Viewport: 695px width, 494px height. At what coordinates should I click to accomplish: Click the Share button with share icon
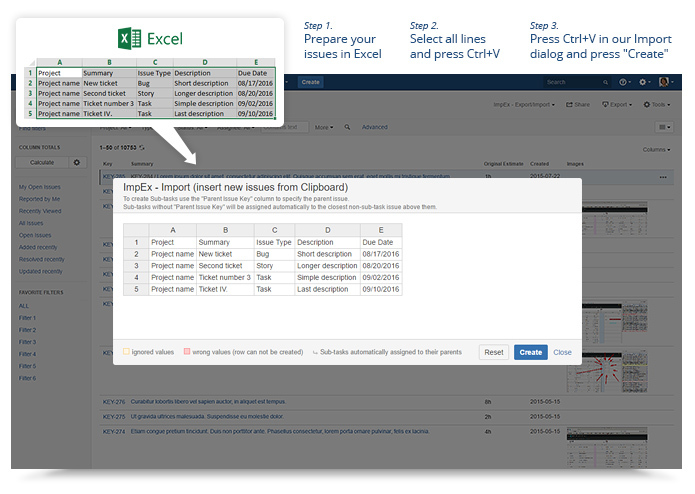[578, 105]
